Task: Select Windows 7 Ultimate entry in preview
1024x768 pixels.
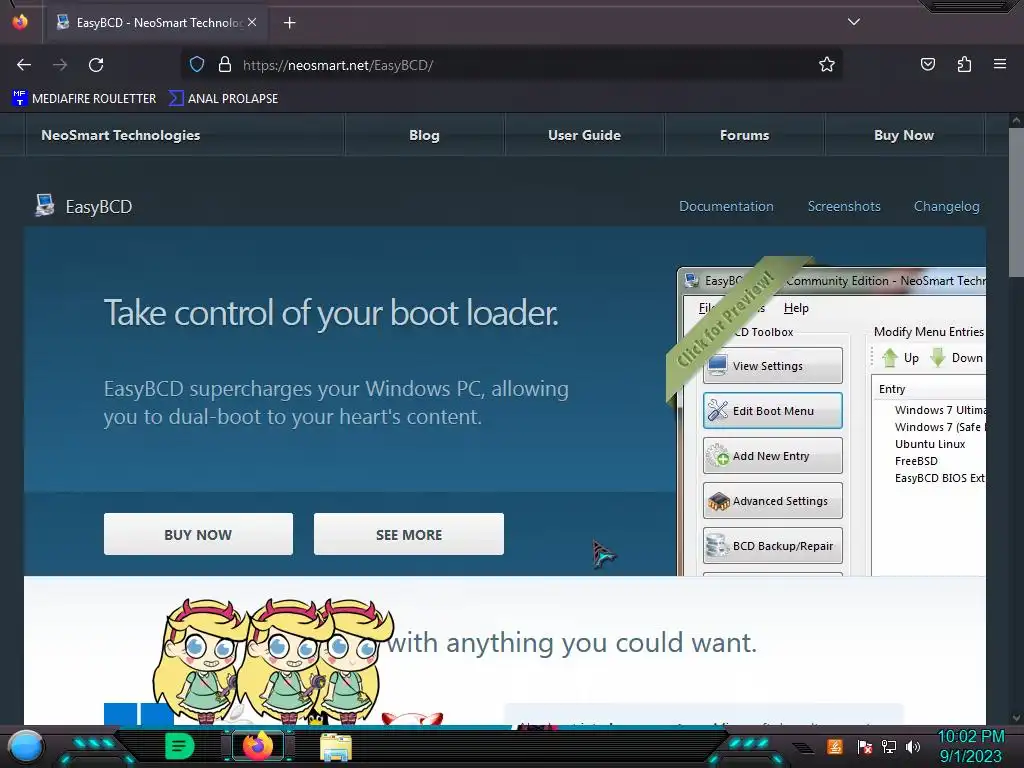Action: click(940, 410)
